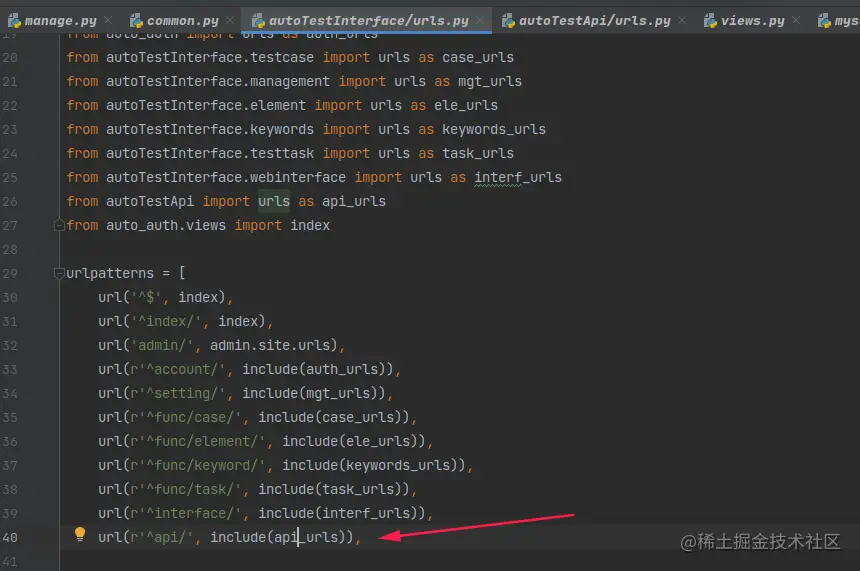Image resolution: width=860 pixels, height=571 pixels.
Task: Click the r'^func/task/' pattern string
Action: 185,489
